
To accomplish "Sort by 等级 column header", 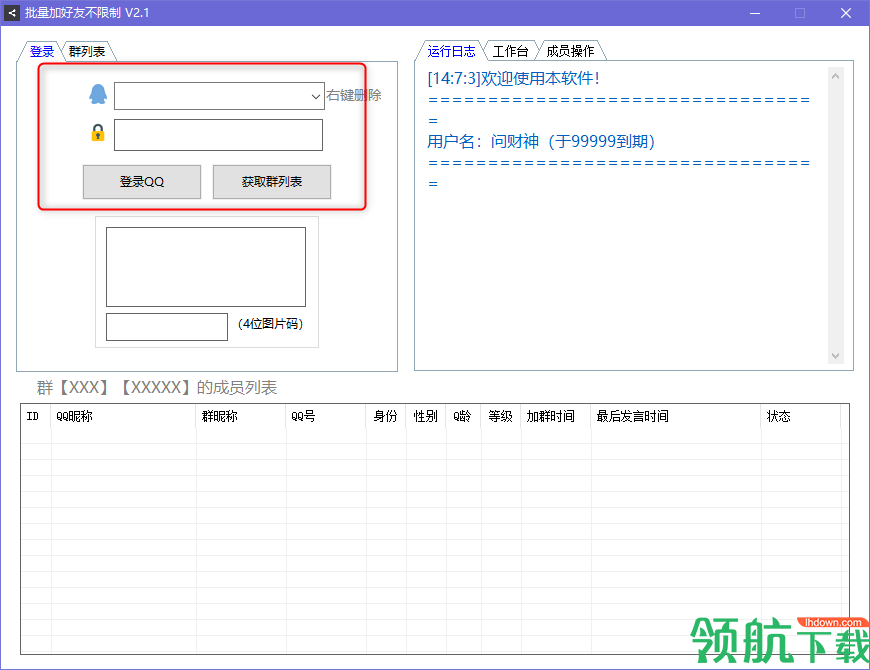I will [501, 417].
